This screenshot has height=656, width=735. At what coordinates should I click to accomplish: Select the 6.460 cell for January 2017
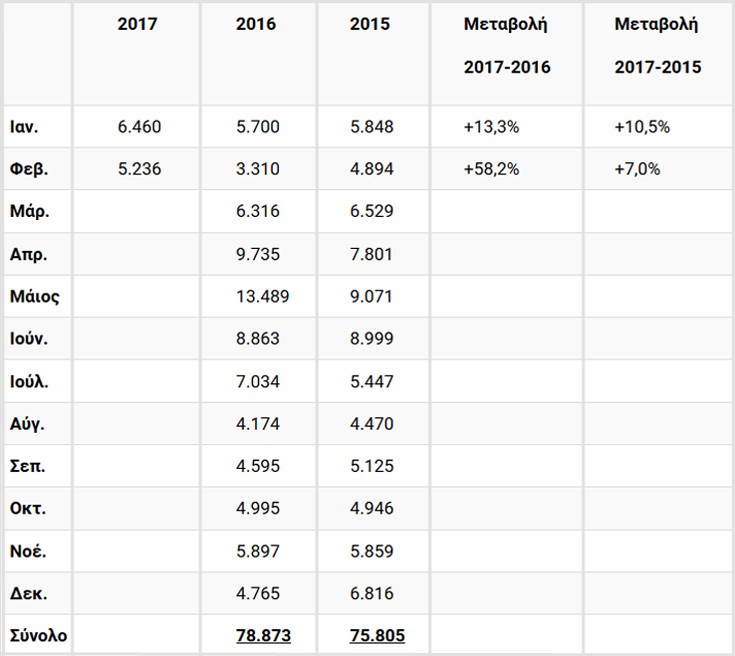[139, 127]
